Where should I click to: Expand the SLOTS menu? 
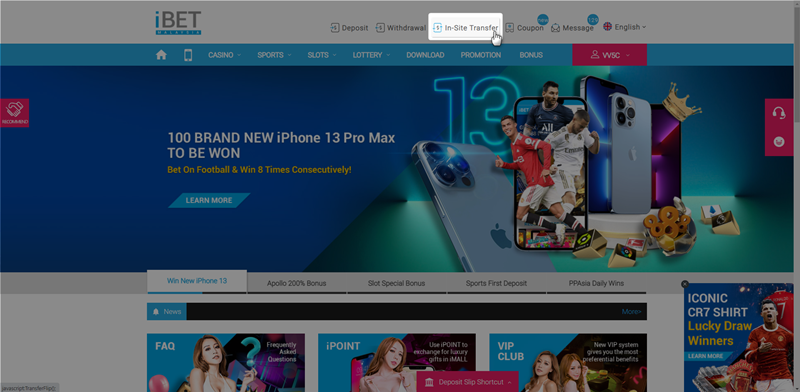tap(321, 55)
